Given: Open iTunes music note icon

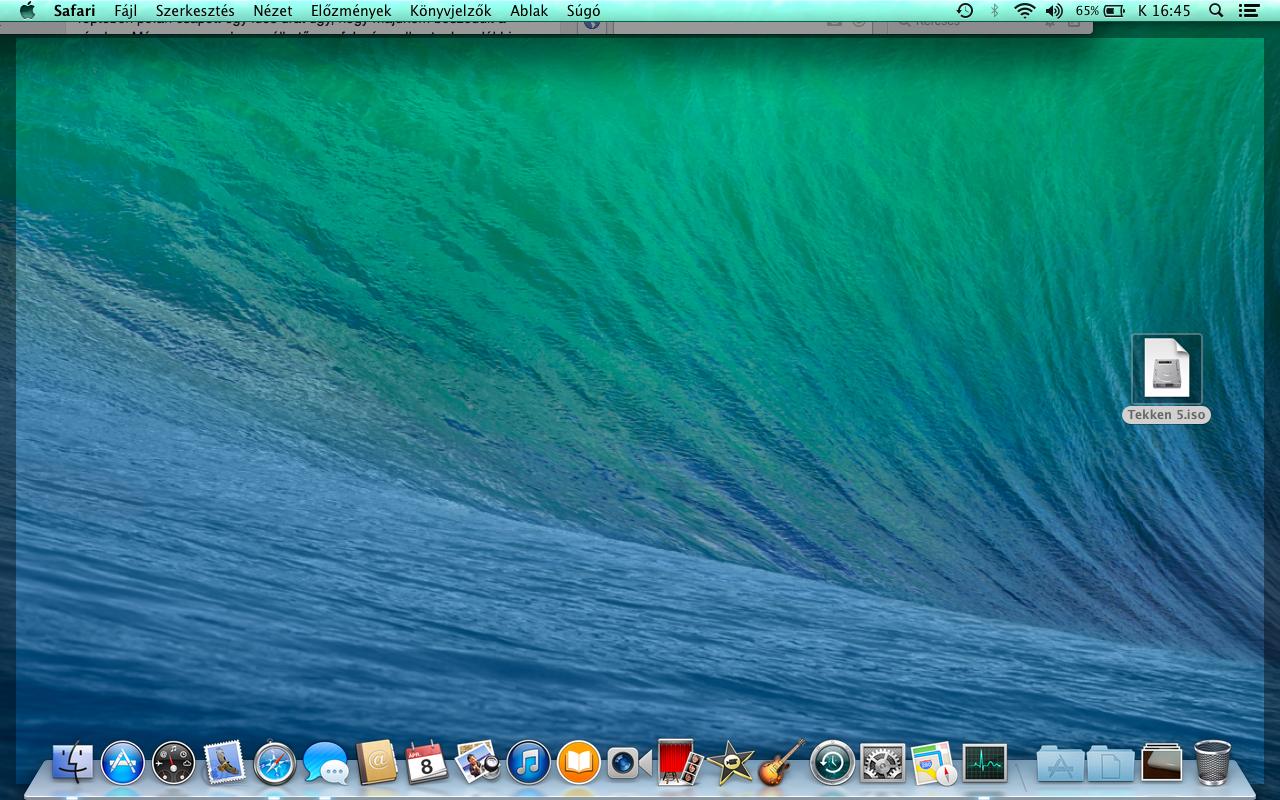Looking at the screenshot, I should coord(528,763).
